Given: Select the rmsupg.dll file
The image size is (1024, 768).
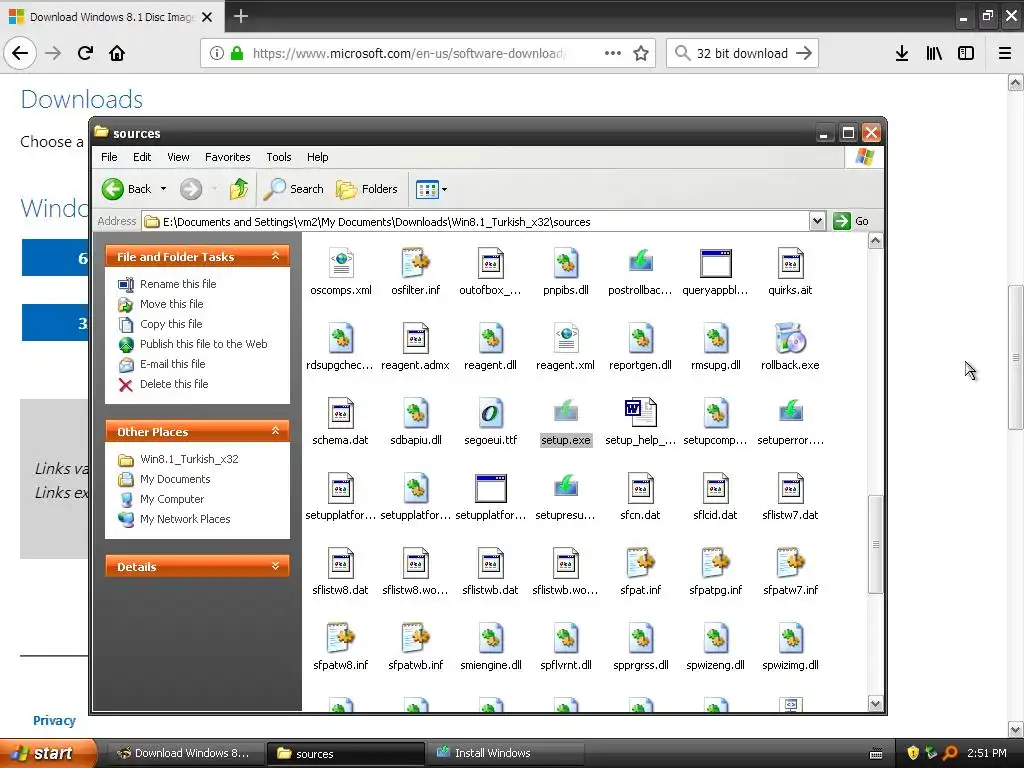Looking at the screenshot, I should pyautogui.click(x=716, y=347).
